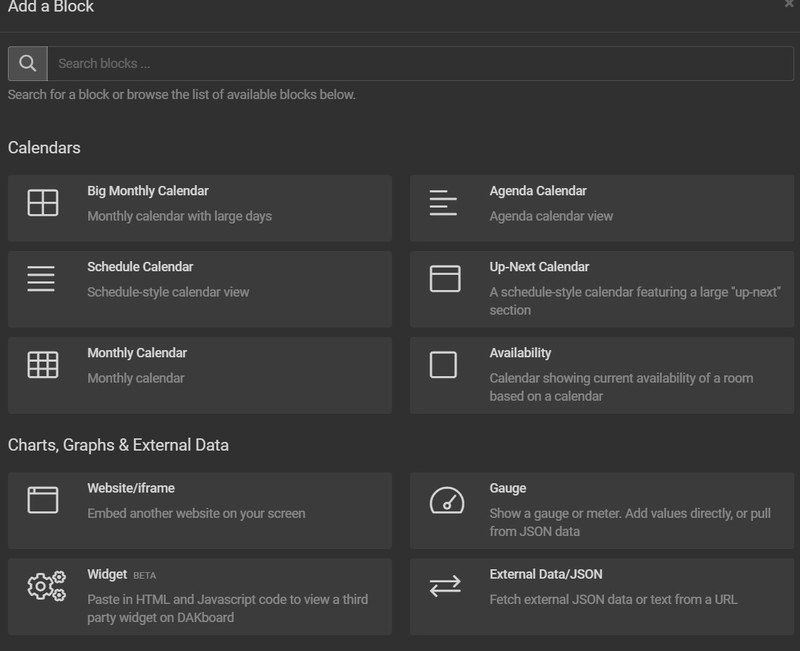Select the Website/iframe browser icon
800x651 pixels.
(x=43, y=500)
